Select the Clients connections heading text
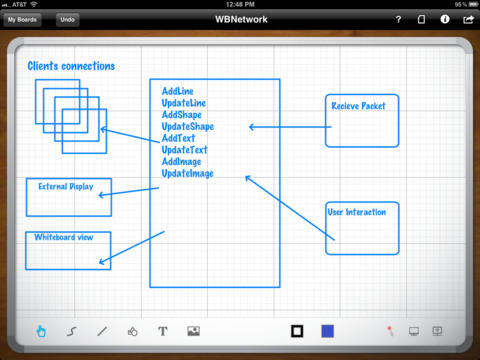 pyautogui.click(x=71, y=66)
